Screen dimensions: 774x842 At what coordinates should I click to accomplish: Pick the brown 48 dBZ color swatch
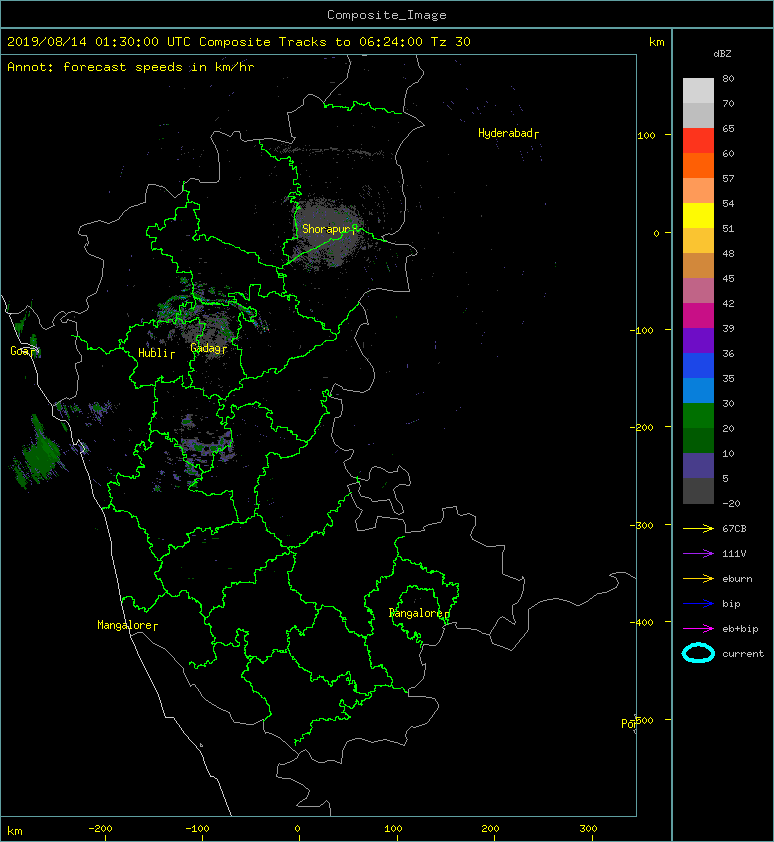(698, 265)
